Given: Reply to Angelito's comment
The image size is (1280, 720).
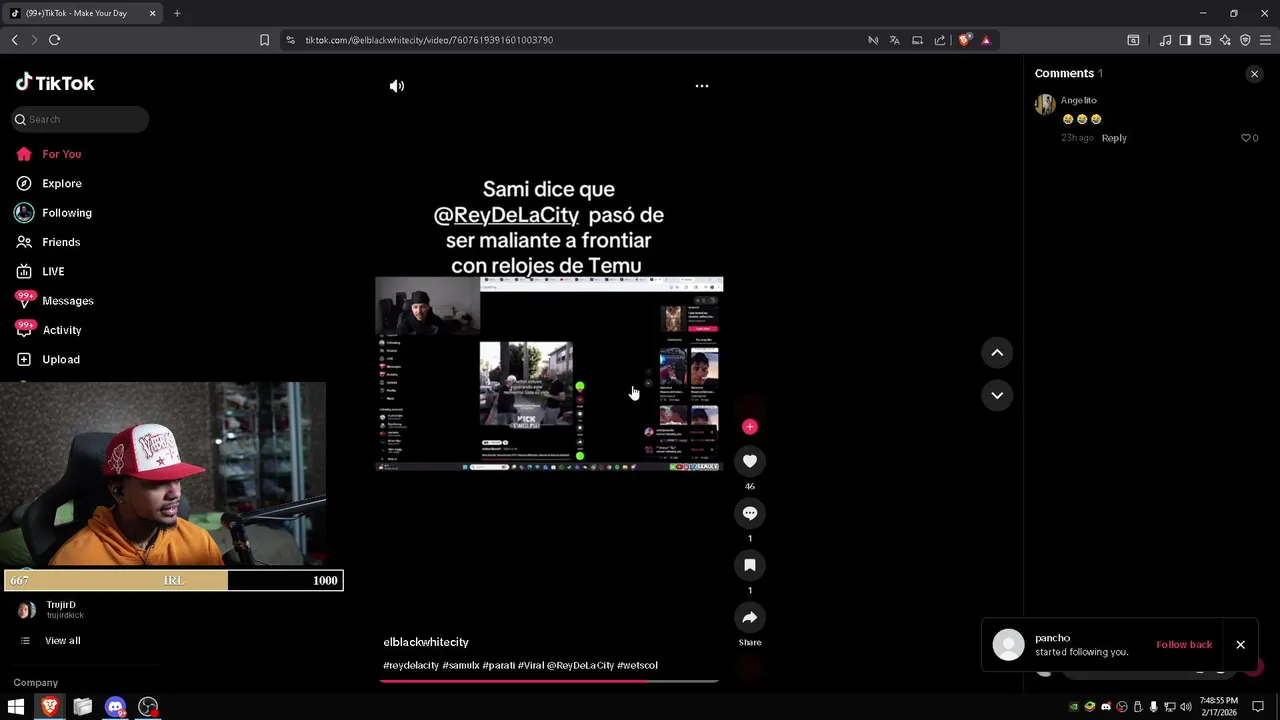Looking at the screenshot, I should (x=1114, y=138).
